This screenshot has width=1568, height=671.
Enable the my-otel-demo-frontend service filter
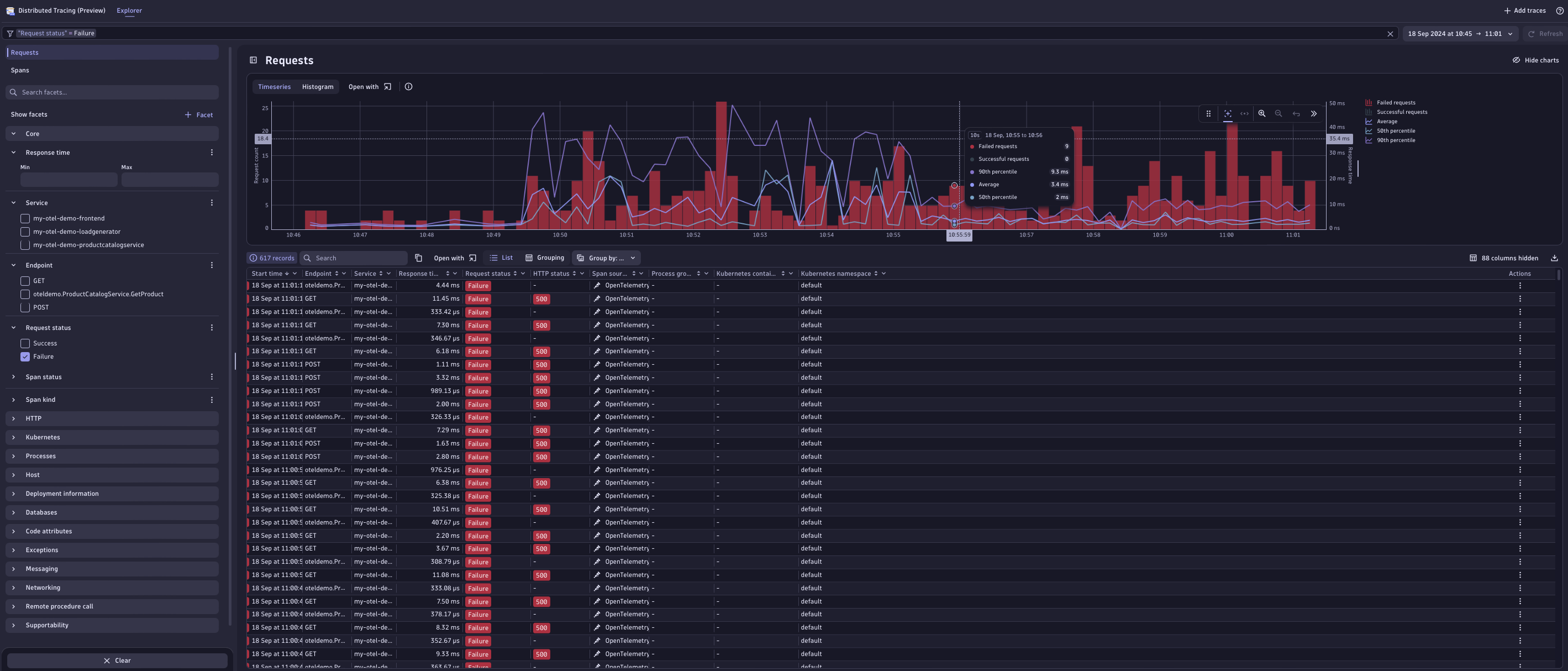coord(25,218)
